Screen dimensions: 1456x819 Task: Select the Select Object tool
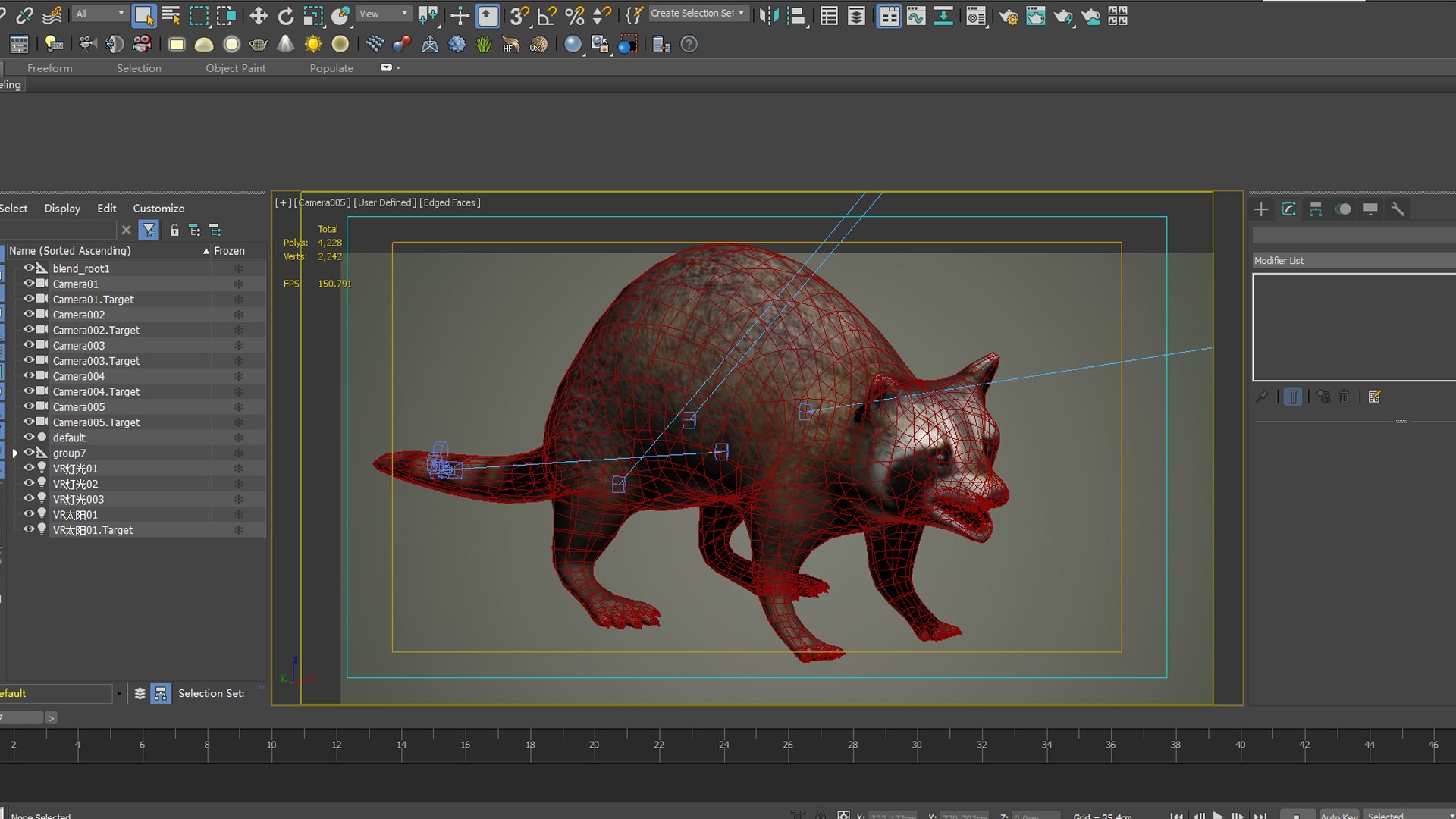pyautogui.click(x=143, y=15)
